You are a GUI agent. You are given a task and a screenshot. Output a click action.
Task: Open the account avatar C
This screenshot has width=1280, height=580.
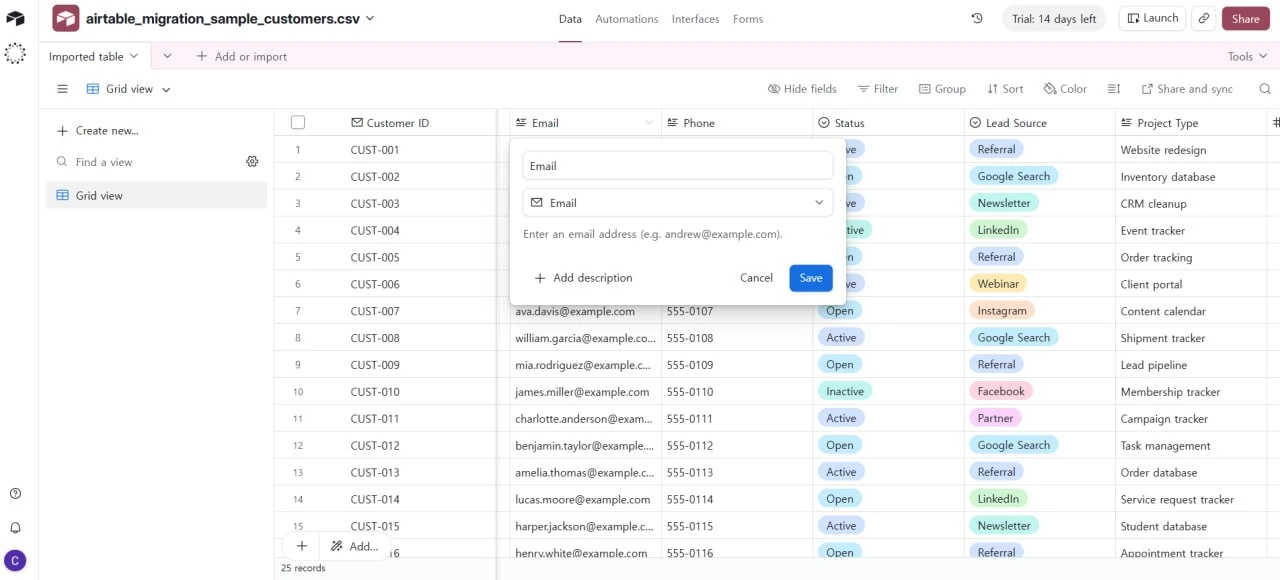click(15, 561)
